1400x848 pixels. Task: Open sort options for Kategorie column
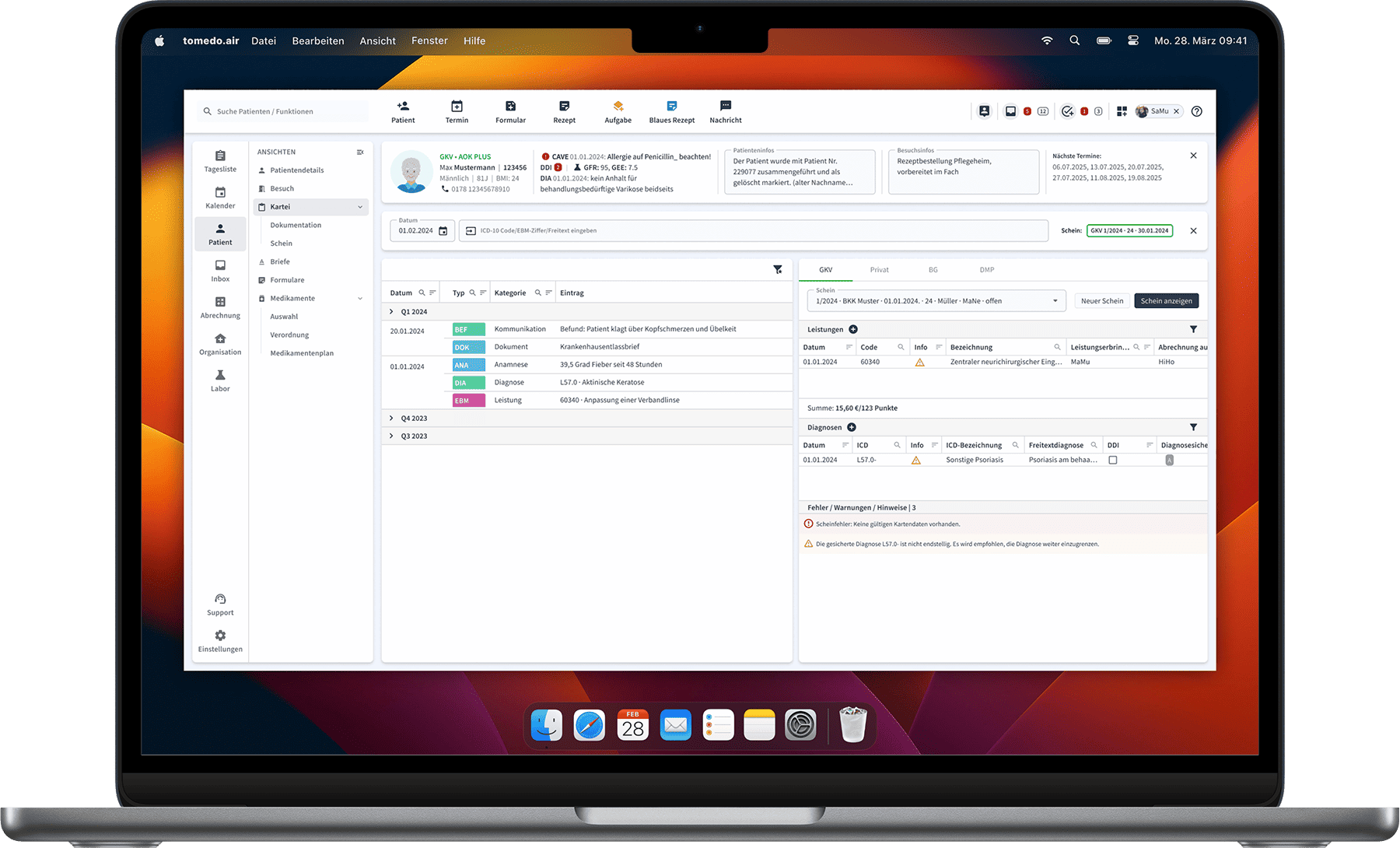click(548, 293)
